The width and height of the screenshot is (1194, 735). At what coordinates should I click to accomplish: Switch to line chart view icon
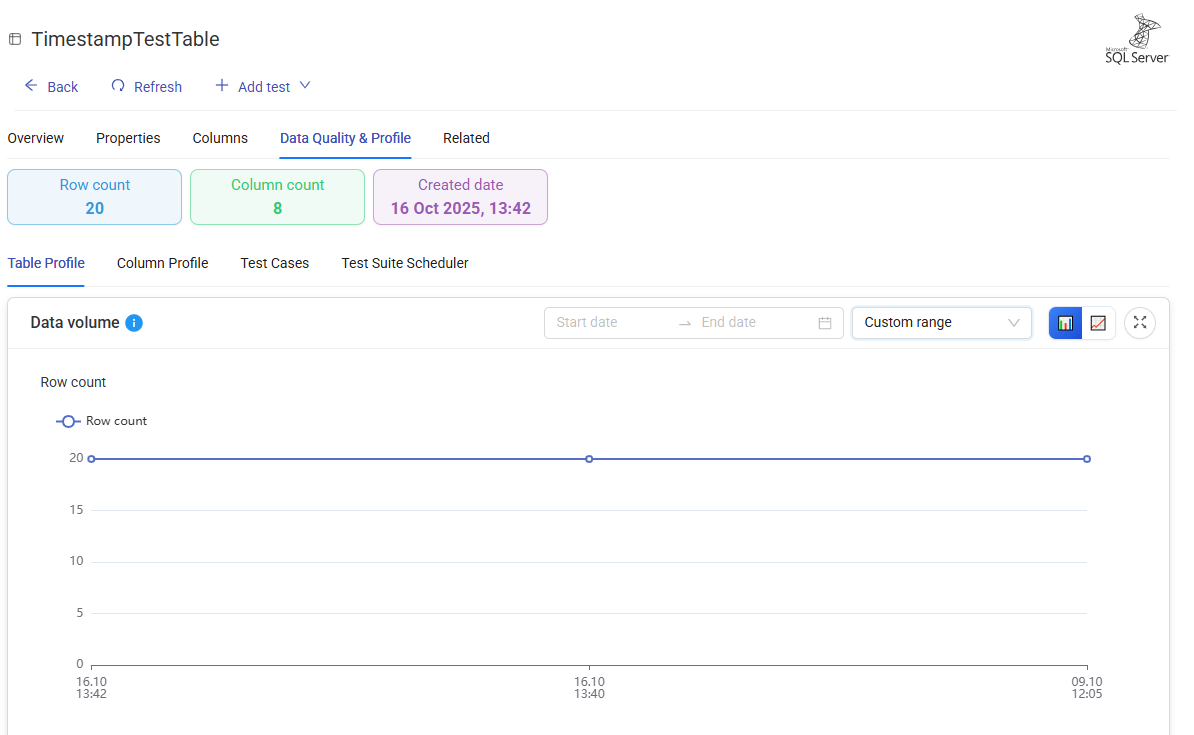[1098, 323]
